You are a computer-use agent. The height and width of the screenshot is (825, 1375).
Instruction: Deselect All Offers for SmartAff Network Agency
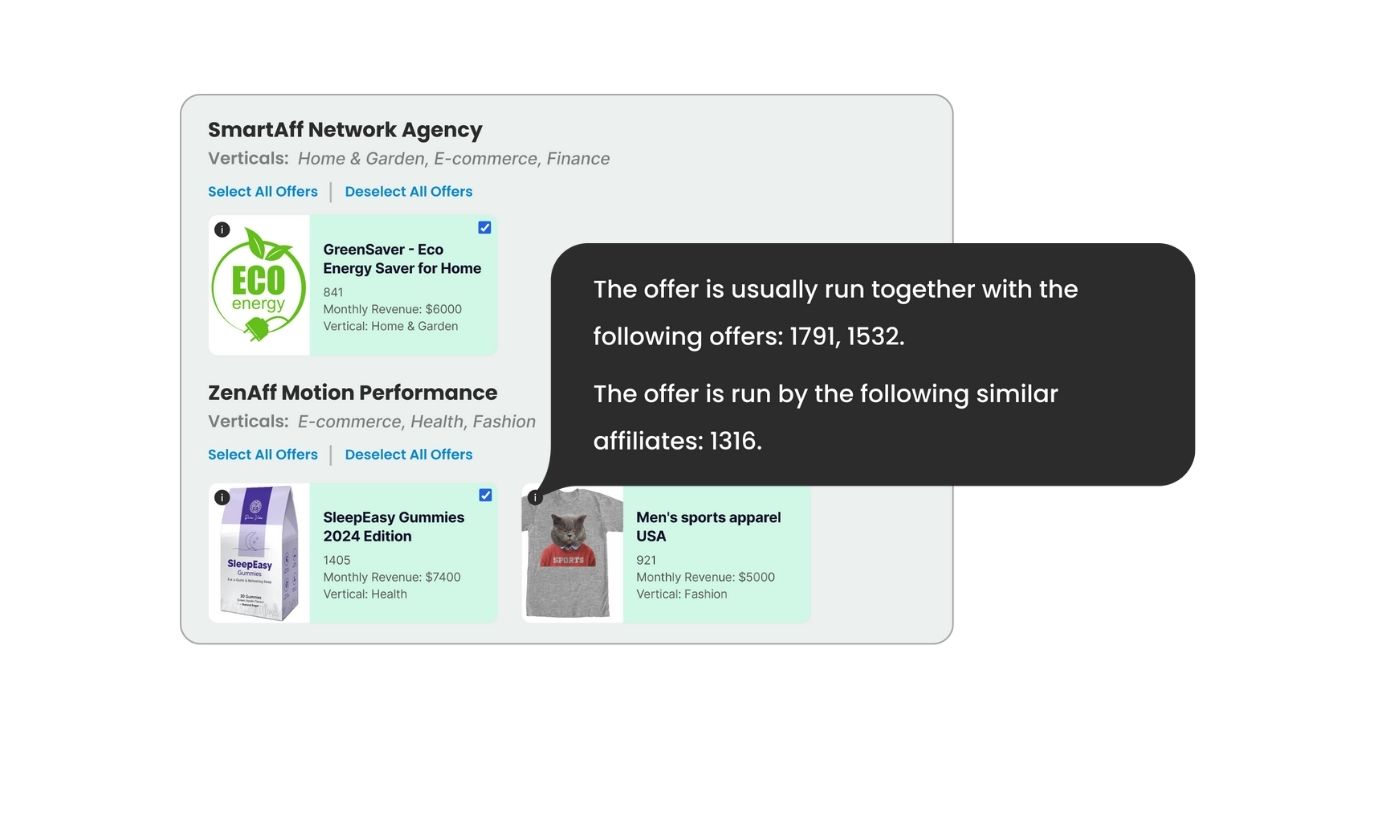tap(408, 191)
